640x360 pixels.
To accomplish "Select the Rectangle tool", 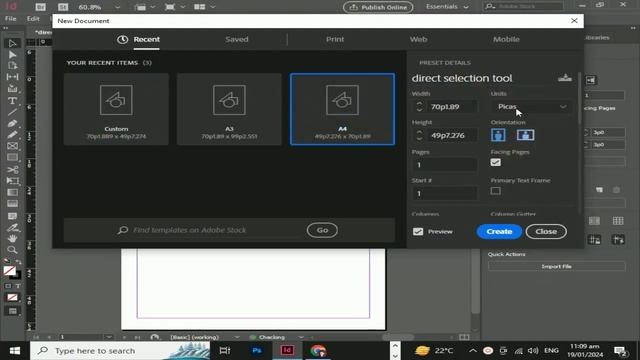I will click(x=12, y=157).
